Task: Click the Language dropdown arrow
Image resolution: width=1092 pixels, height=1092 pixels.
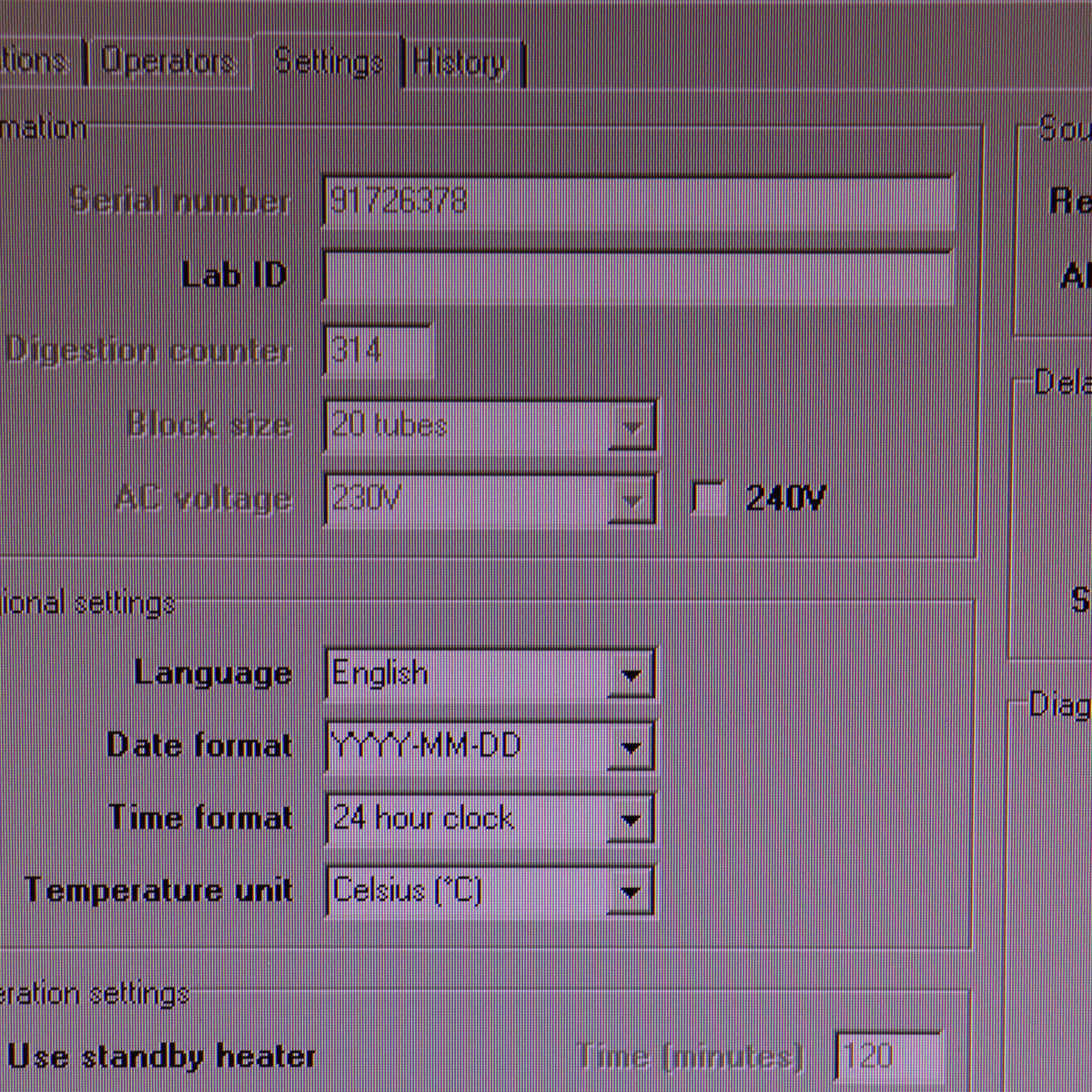Action: pos(631,675)
